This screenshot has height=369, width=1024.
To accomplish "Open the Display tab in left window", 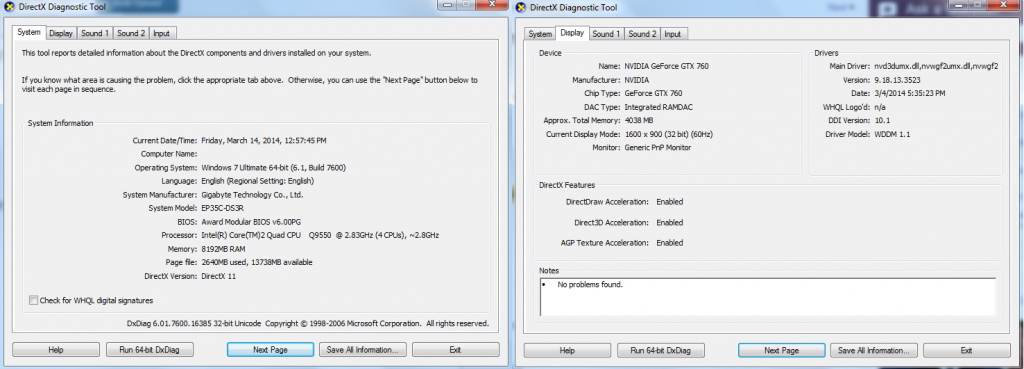I will coord(61,33).
